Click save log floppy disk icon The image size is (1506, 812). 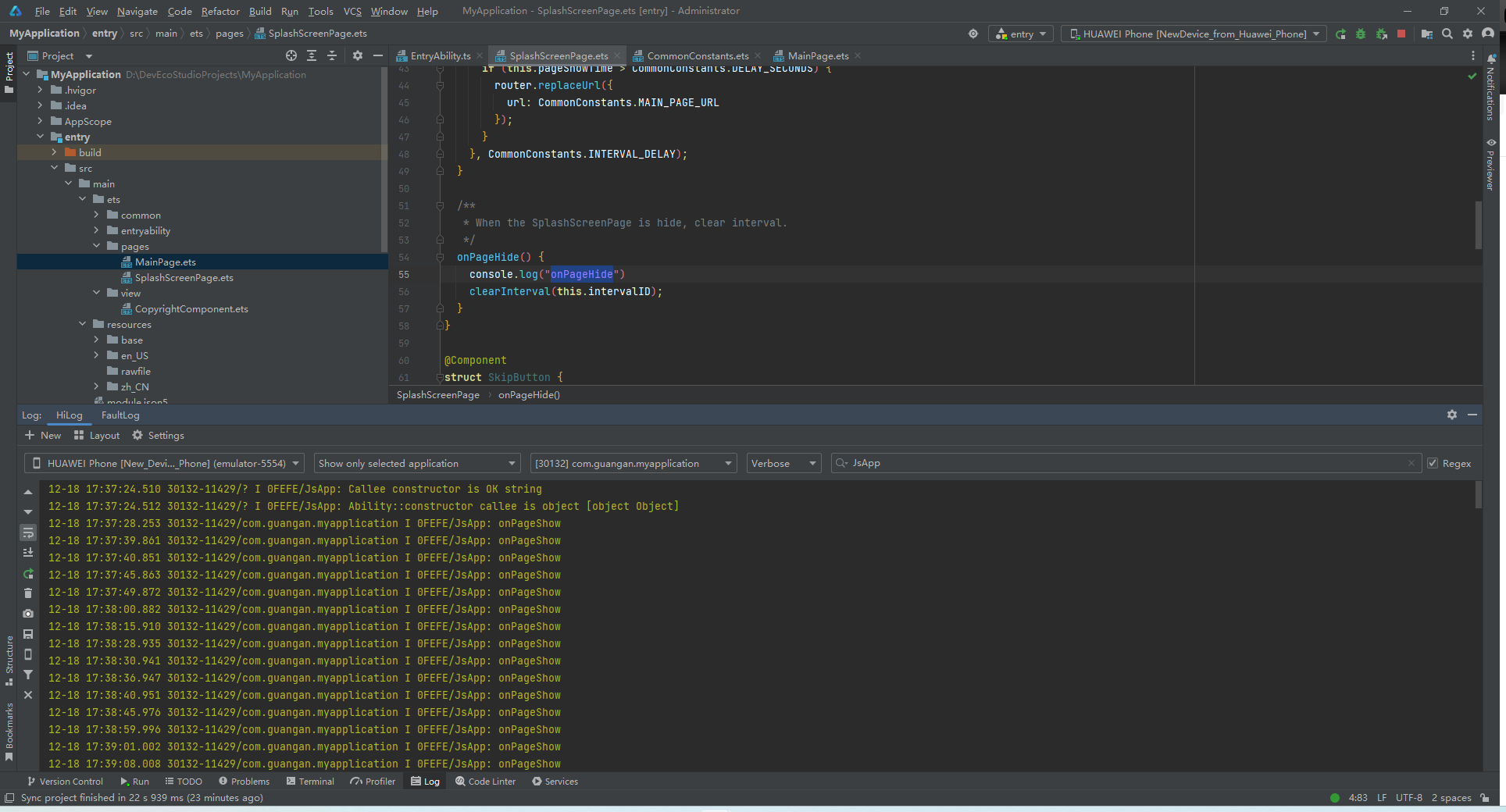tap(28, 634)
